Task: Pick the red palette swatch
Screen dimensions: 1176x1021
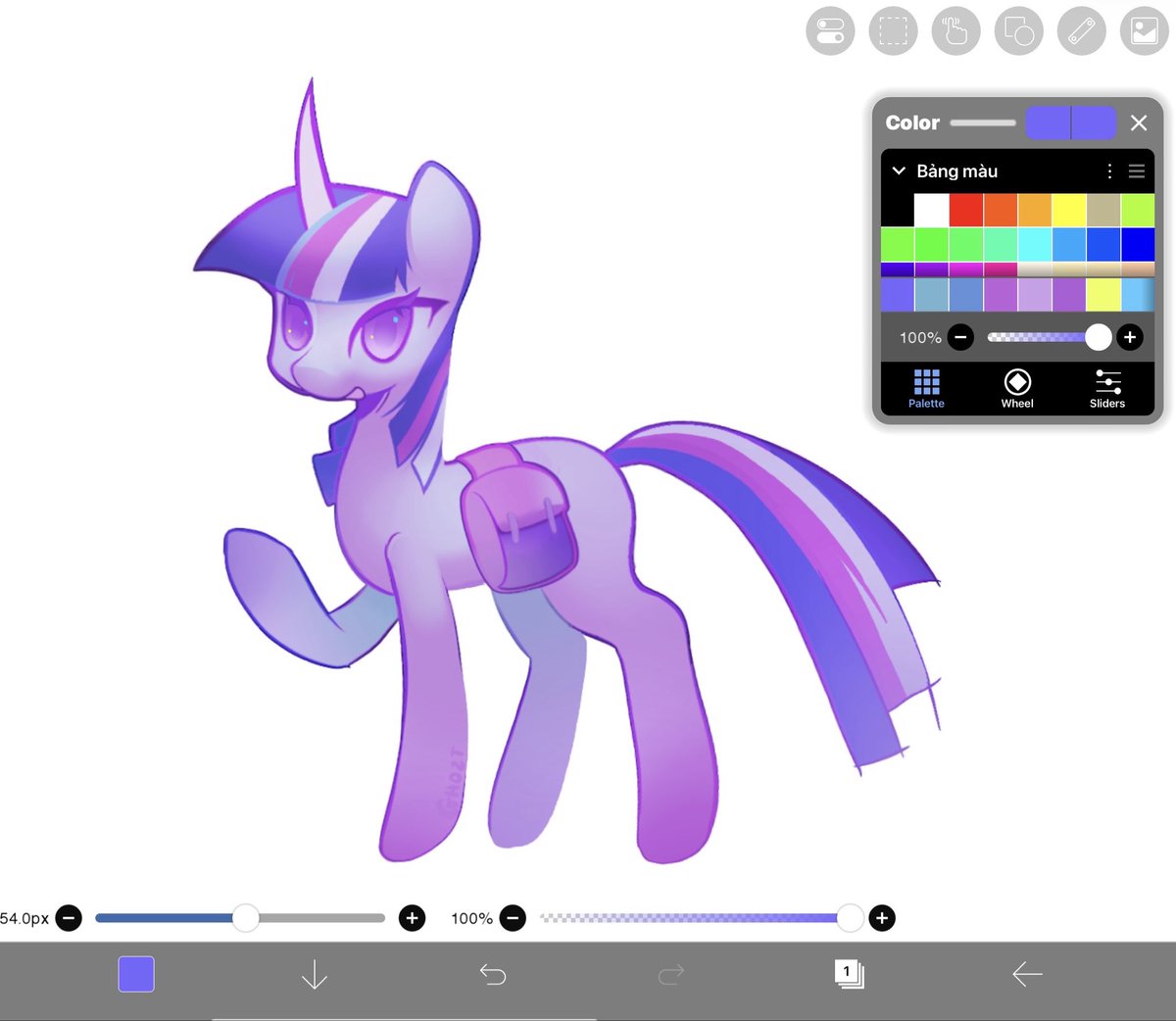Action: point(966,210)
